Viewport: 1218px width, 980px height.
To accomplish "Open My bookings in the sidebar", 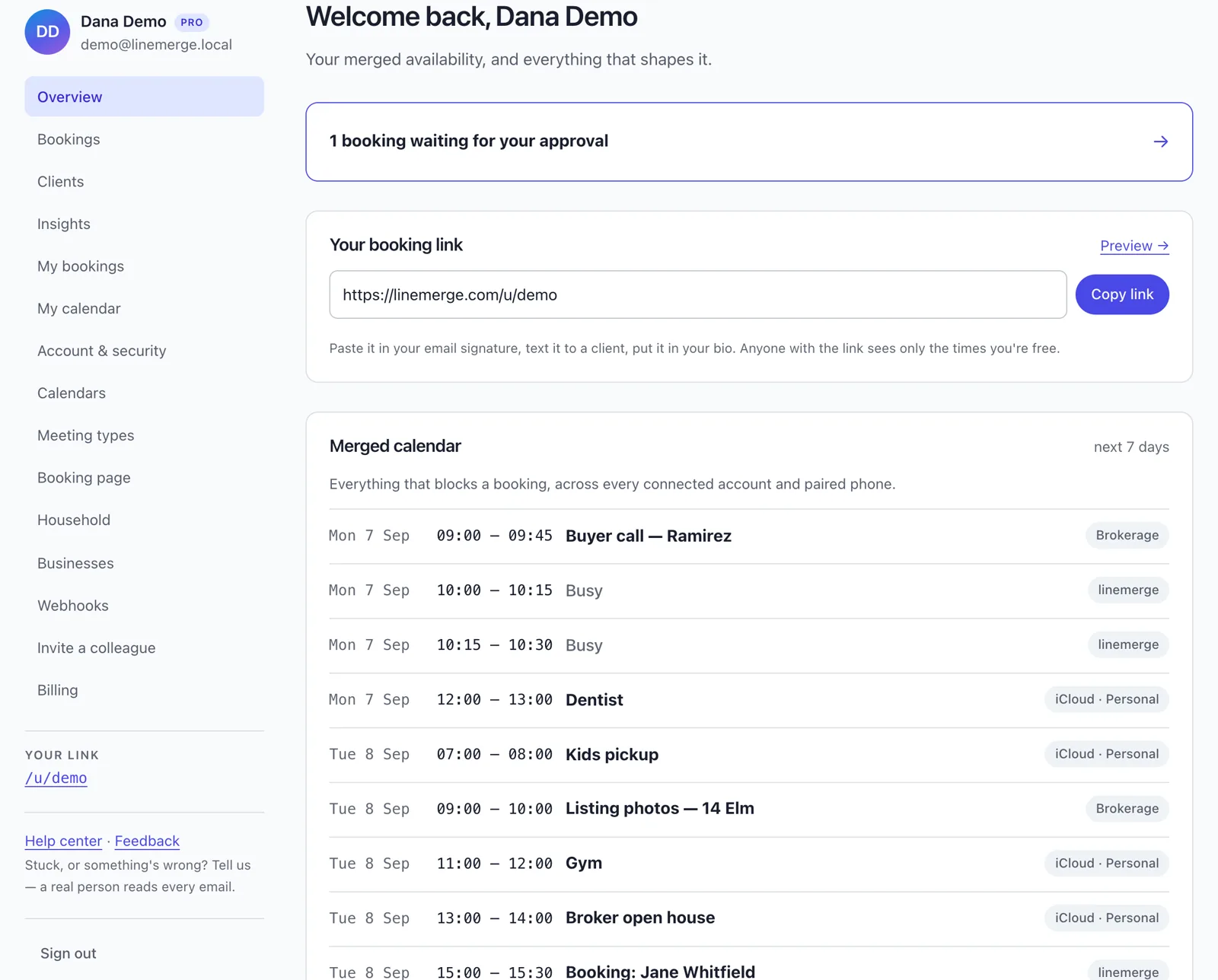I will pos(144,266).
